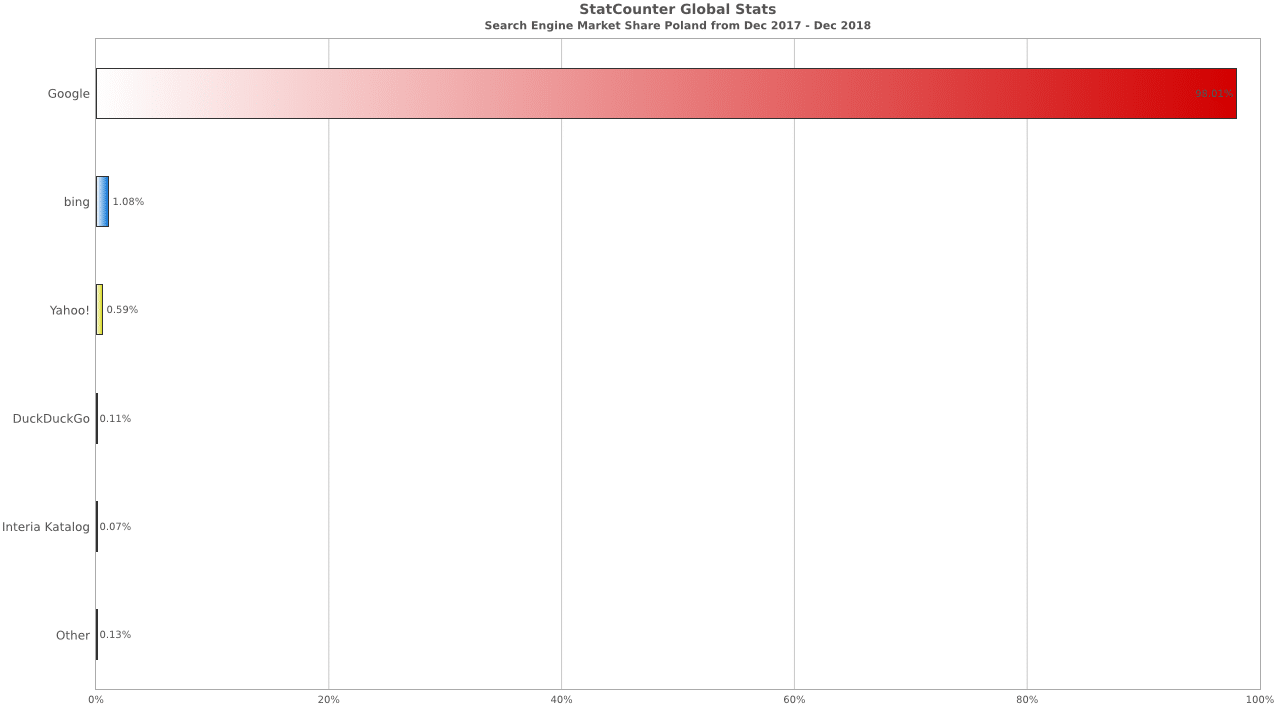Click the 0.07% value for Interia Katalog
The height and width of the screenshot is (720, 1280).
115,527
